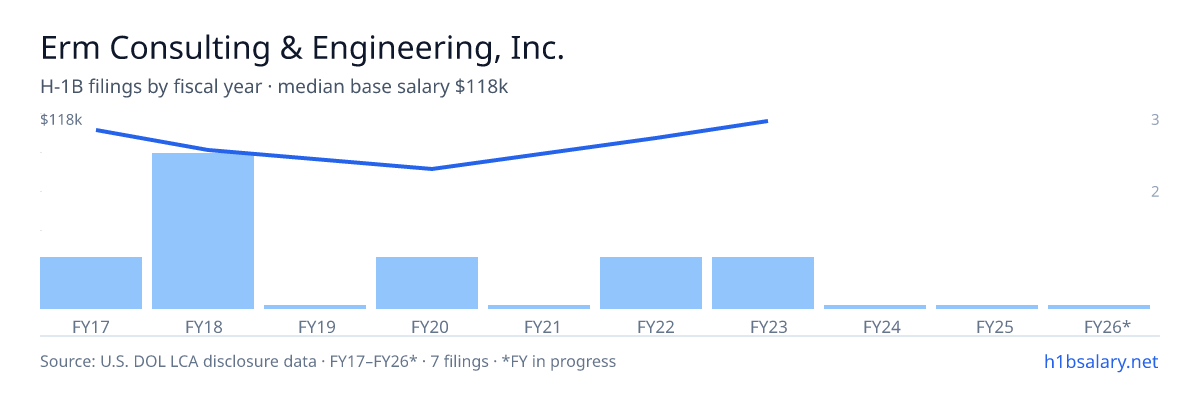Click the tiny FY21 bar

click(x=539, y=307)
